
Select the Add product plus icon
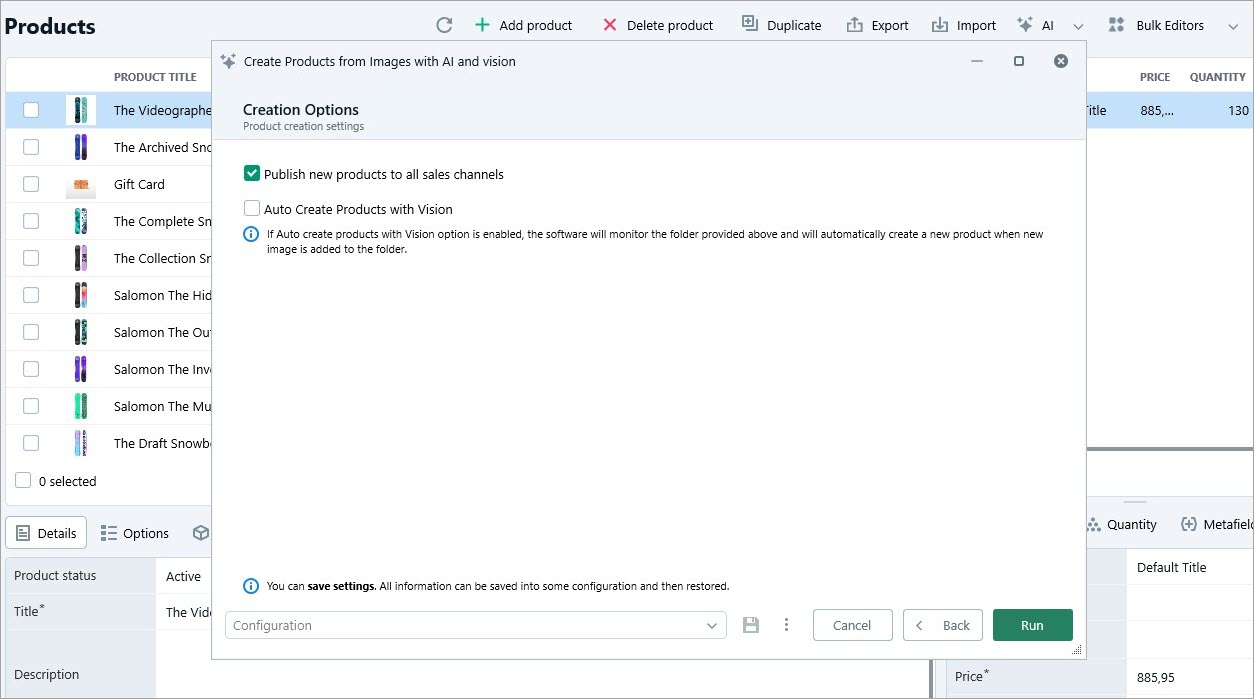[x=481, y=24]
